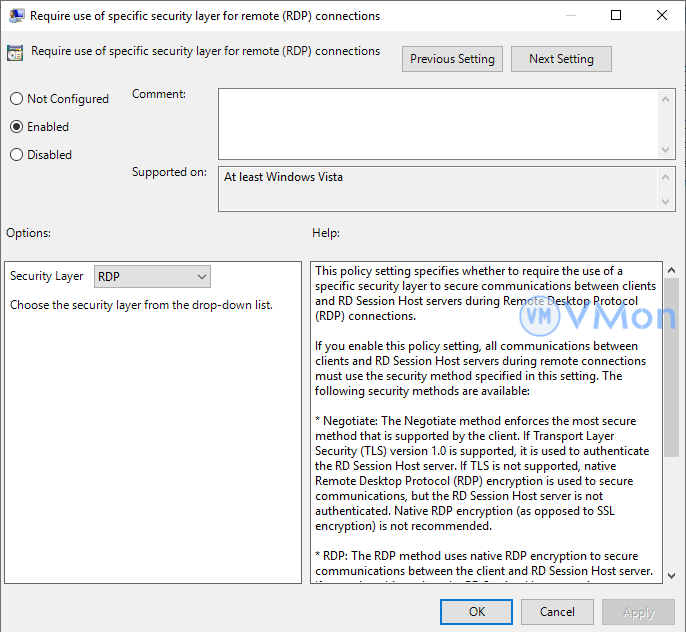Open the Security Layer dropdown
686x632 pixels.
(x=152, y=276)
